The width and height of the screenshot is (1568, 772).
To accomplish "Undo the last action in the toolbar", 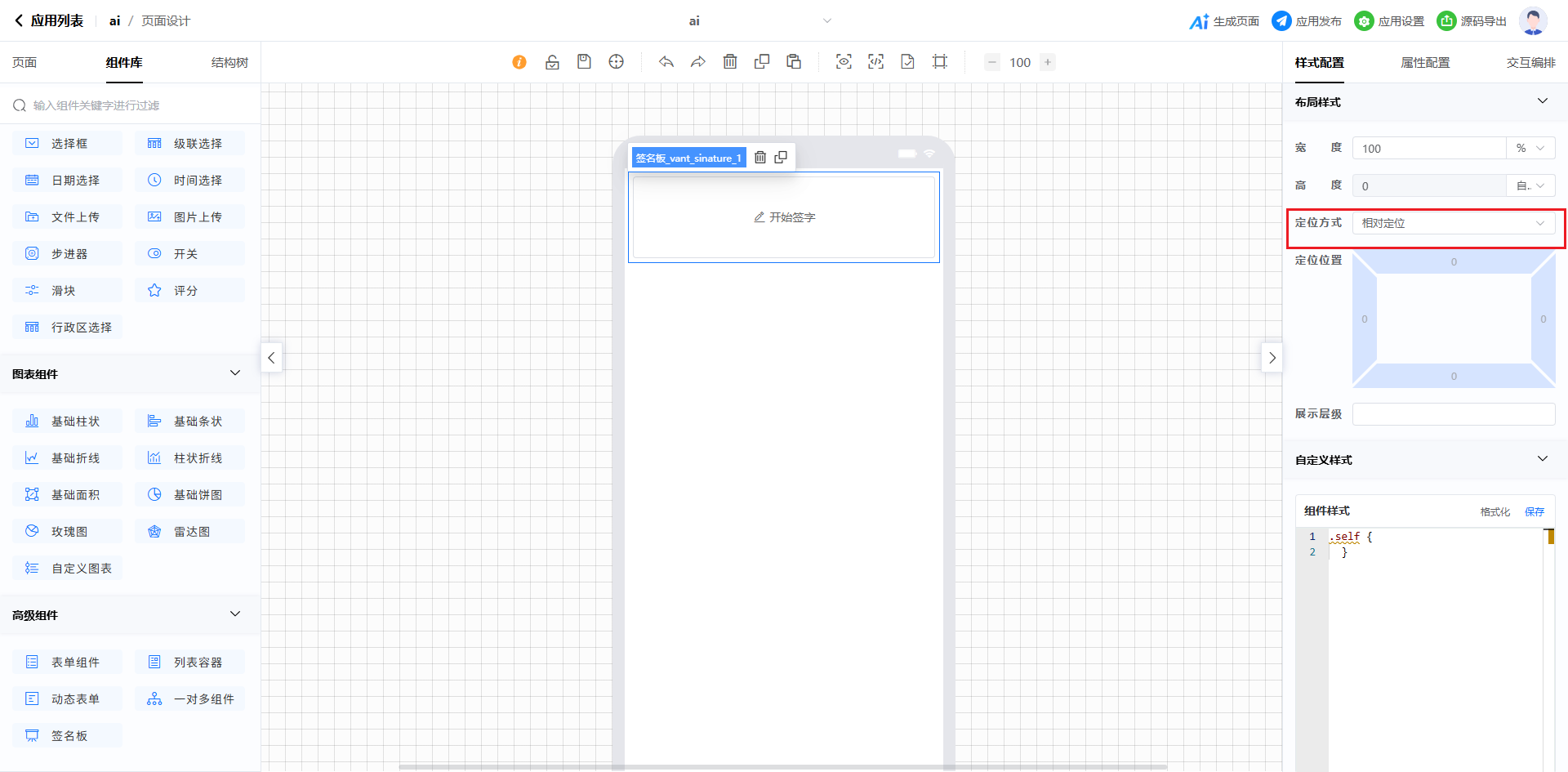I will 666,62.
